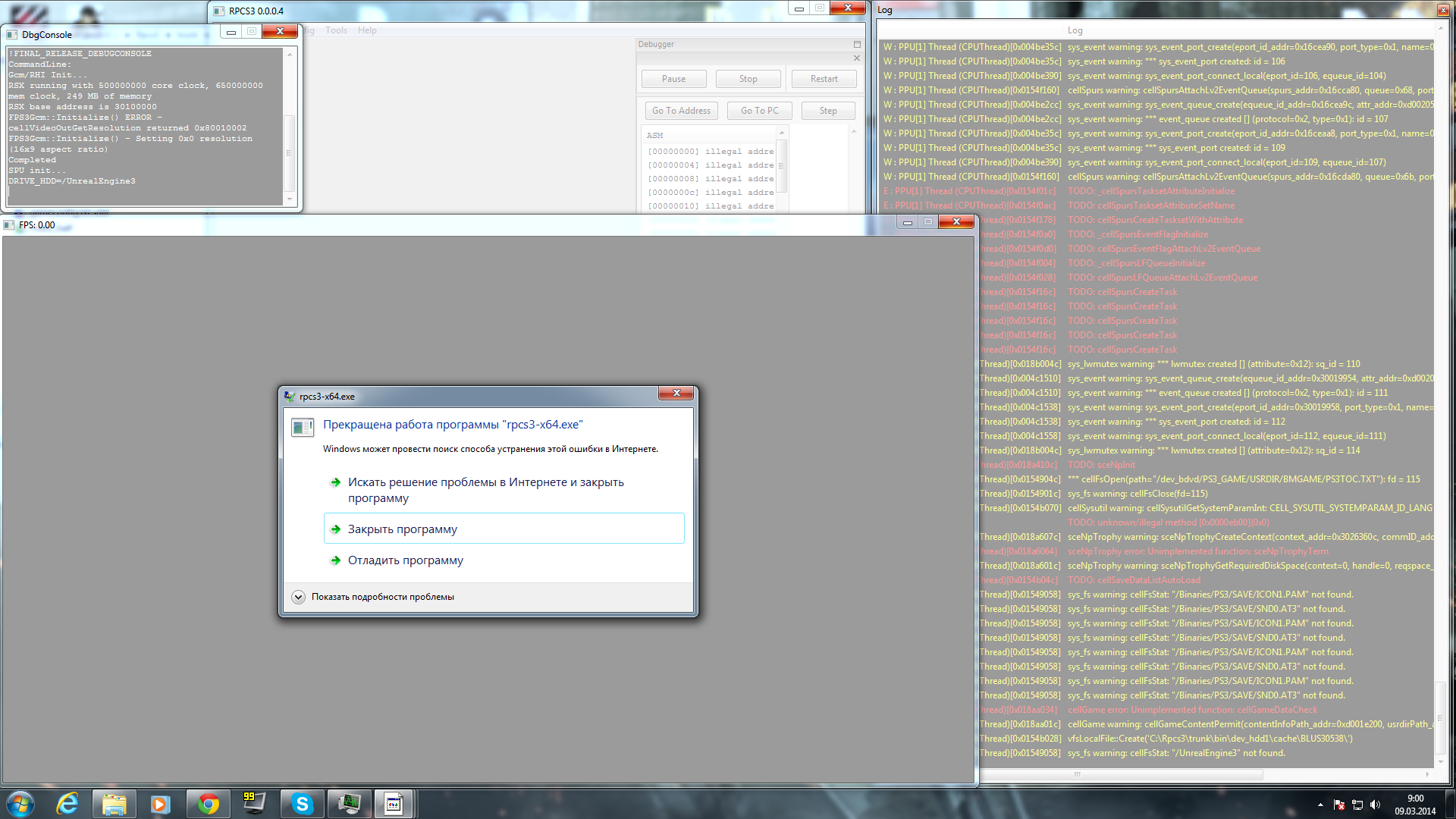Open the Action Center flag tray icon
1456x819 pixels.
pos(1339,805)
